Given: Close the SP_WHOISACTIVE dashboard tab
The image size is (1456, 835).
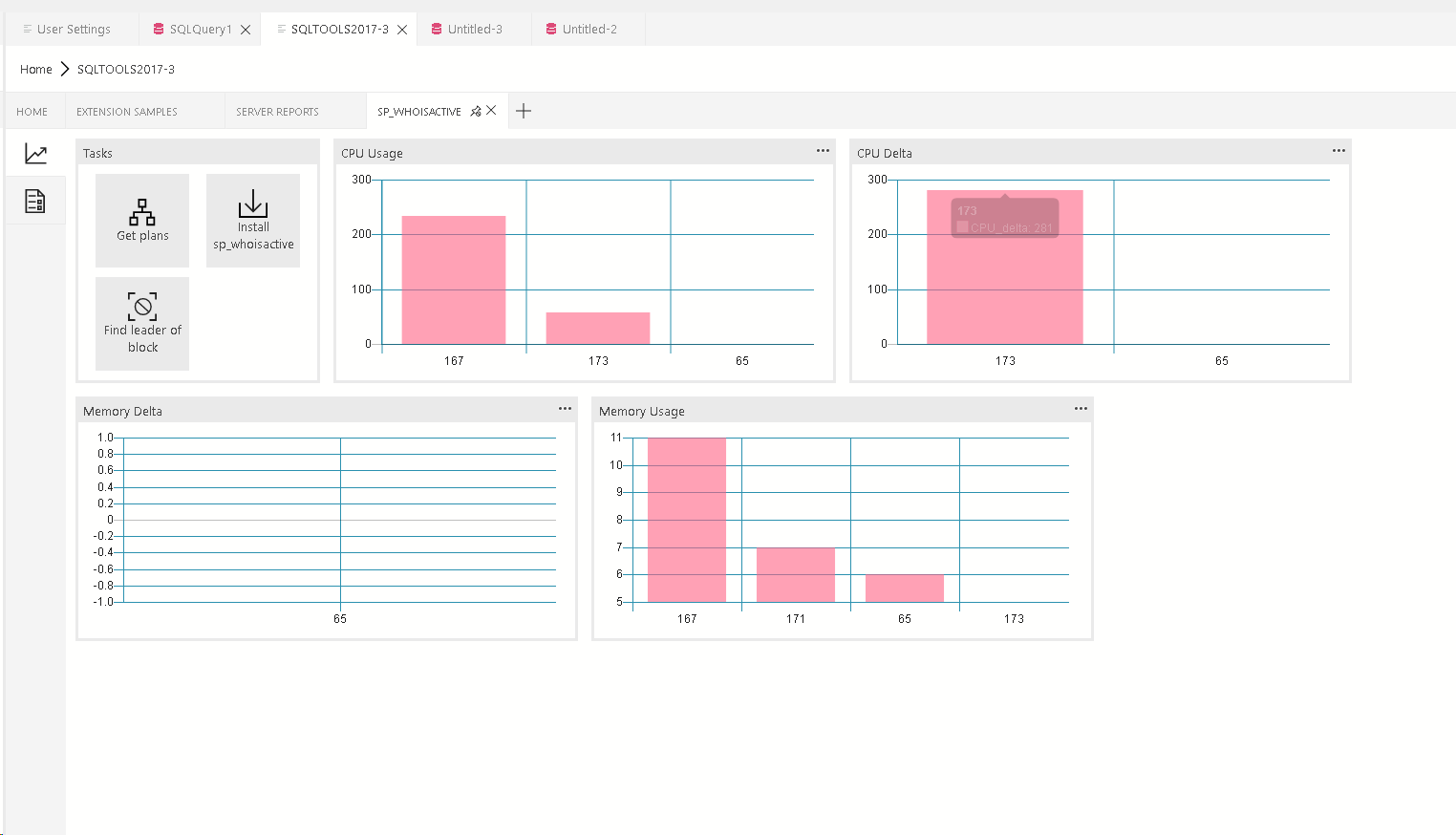Looking at the screenshot, I should 491,111.
